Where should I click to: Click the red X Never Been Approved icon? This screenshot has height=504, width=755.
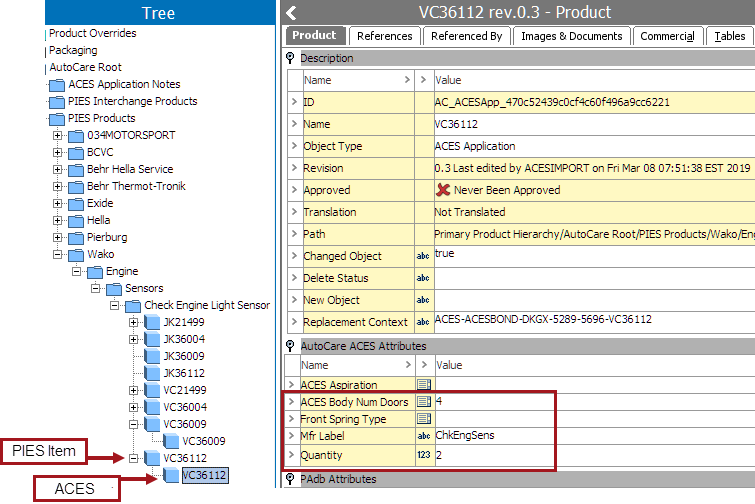pos(443,190)
